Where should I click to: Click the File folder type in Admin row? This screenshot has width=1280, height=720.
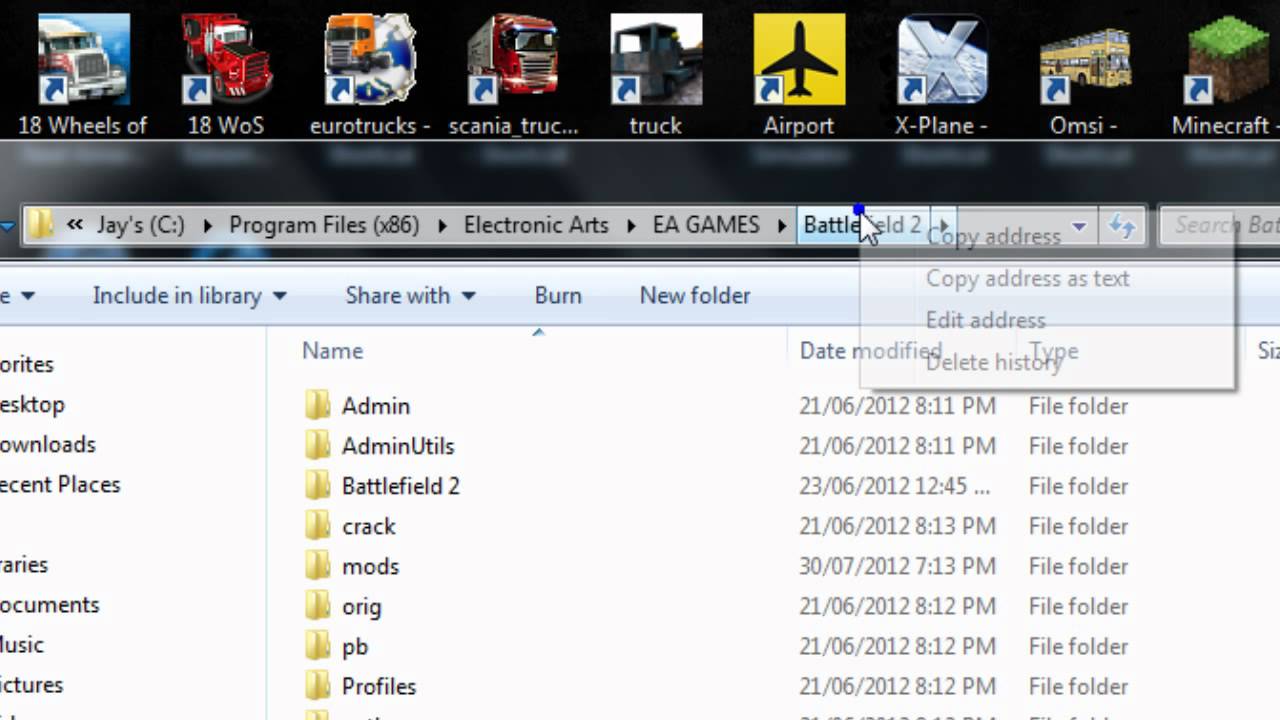1078,406
